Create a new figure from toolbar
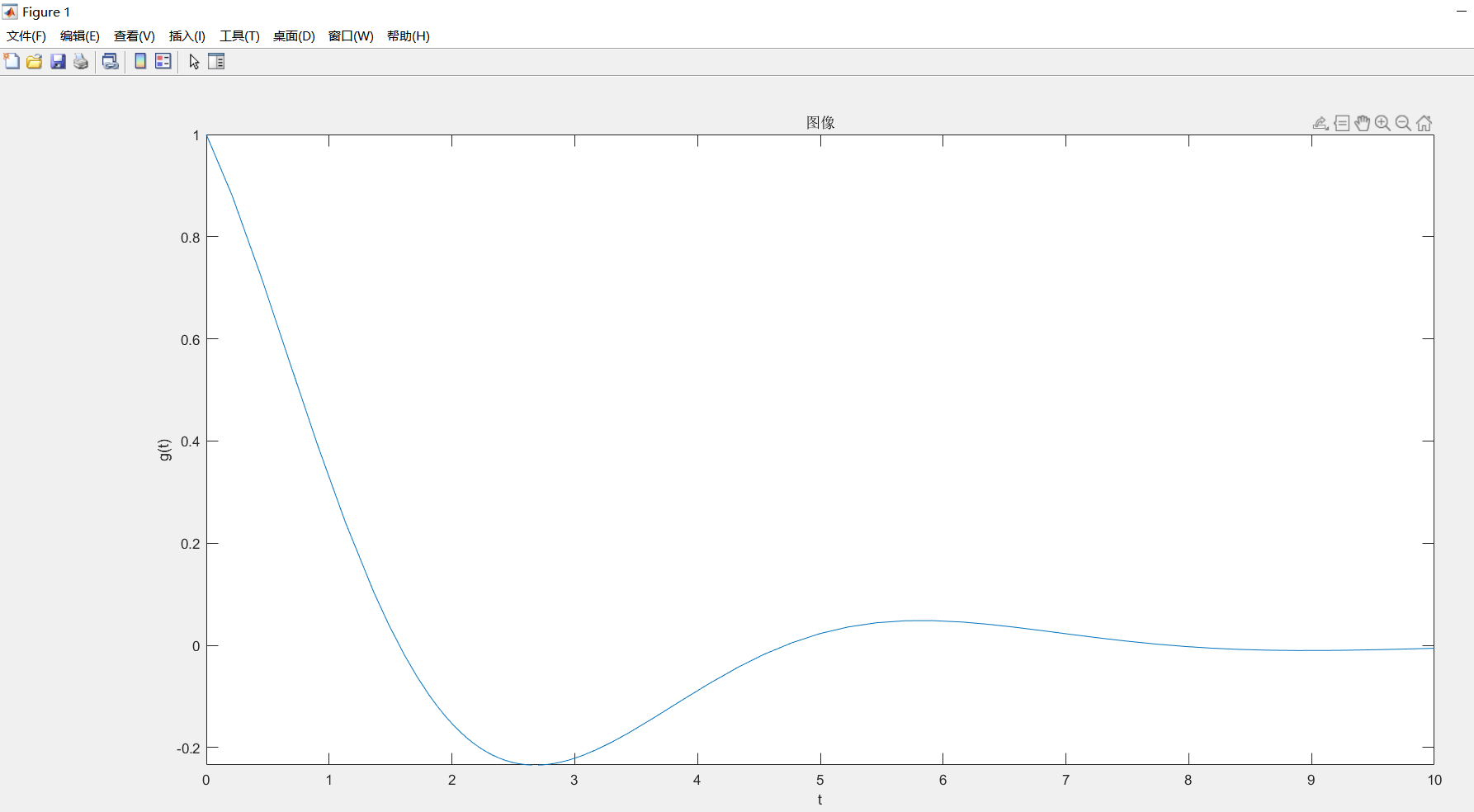Screen dimensions: 1474x812 point(12,61)
